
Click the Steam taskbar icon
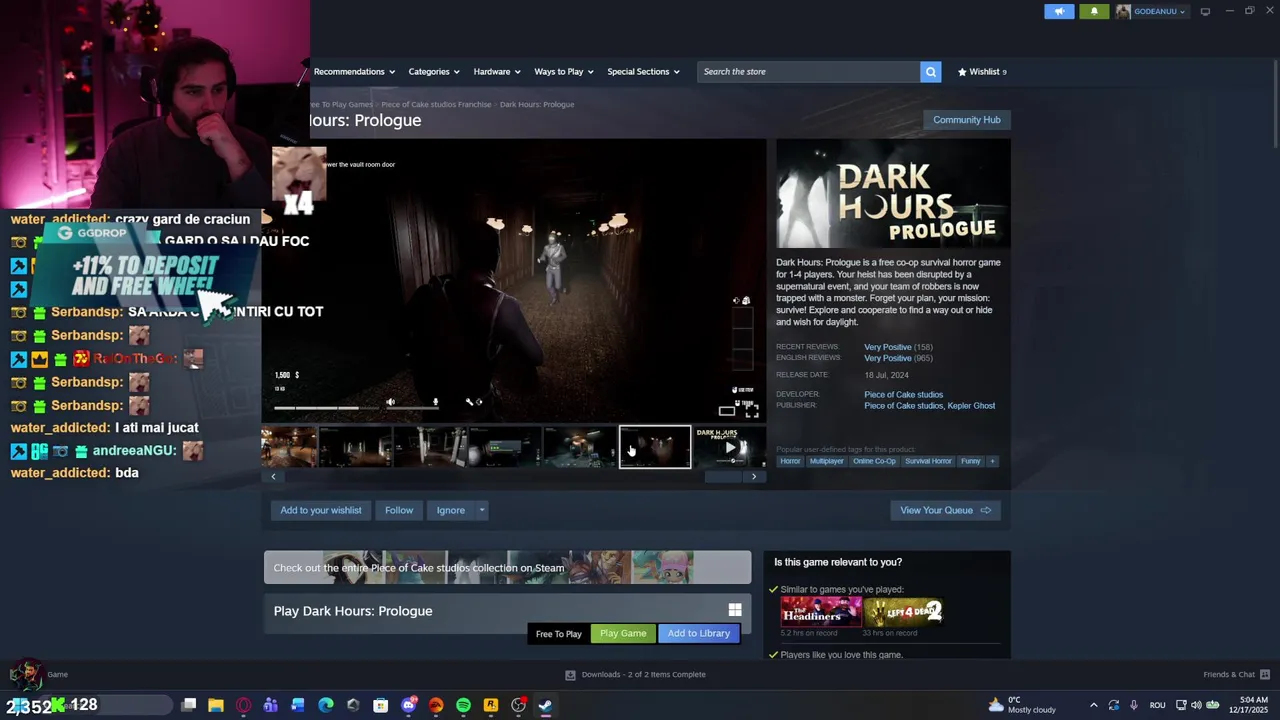pyautogui.click(x=545, y=705)
